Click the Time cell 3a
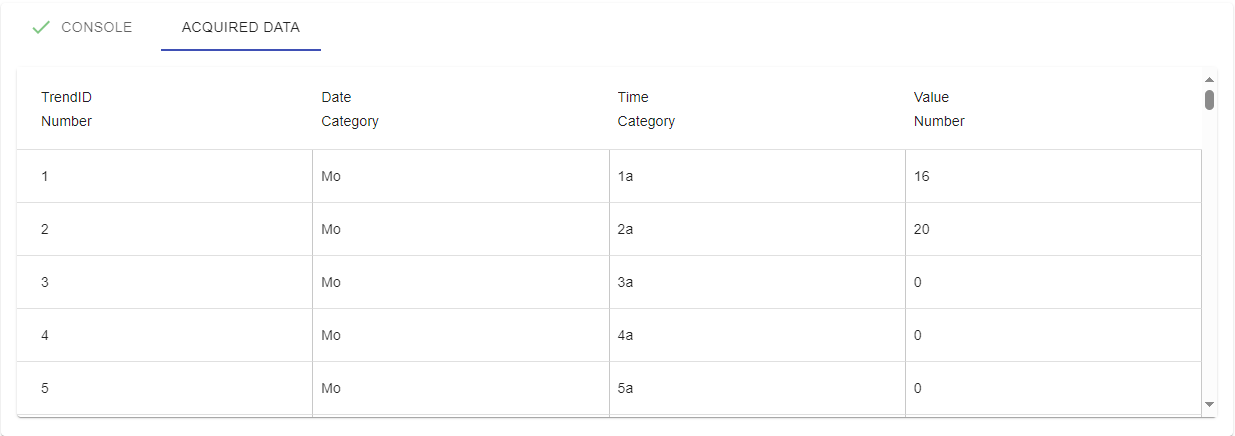The height and width of the screenshot is (436, 1235). (x=757, y=282)
